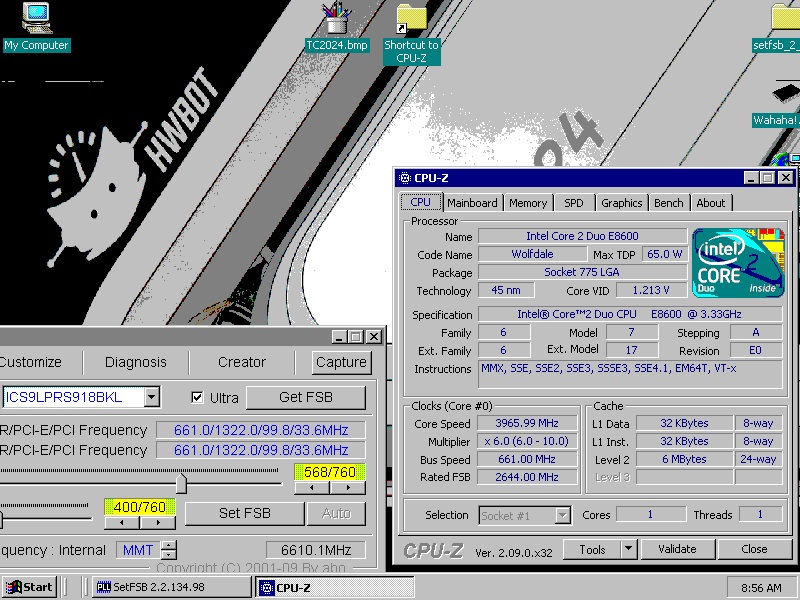800x600 pixels.
Task: Click the Bus Speed value 661.00 MHz
Action: 527,459
